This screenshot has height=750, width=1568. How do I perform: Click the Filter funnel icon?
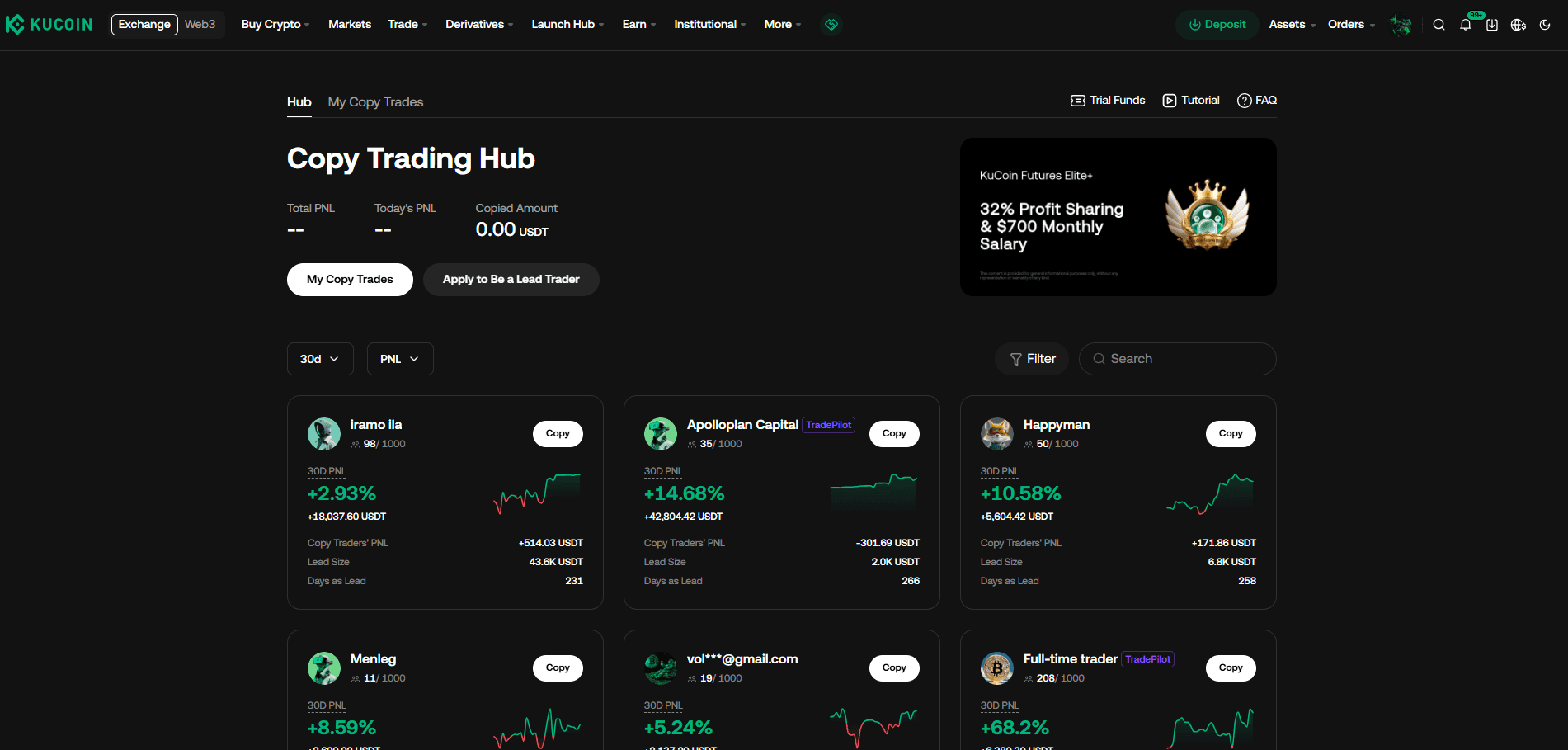click(x=1016, y=359)
